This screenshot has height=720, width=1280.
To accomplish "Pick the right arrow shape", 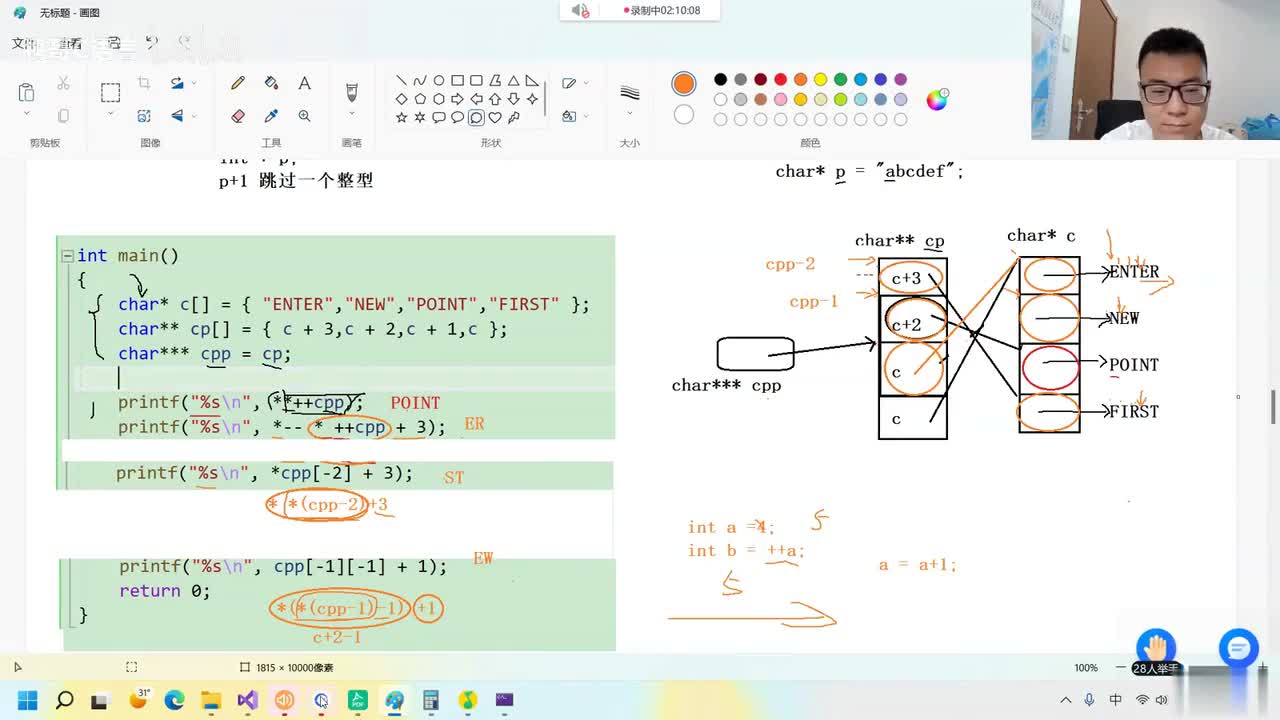I will (457, 99).
